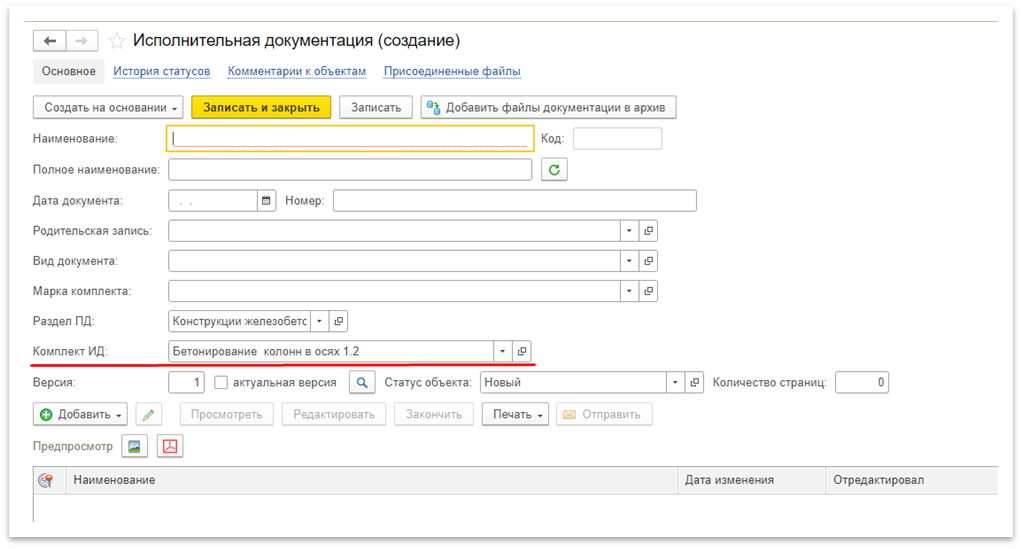
Task: Open 'Статус объекта' dropdown
Action: pyautogui.click(x=675, y=383)
